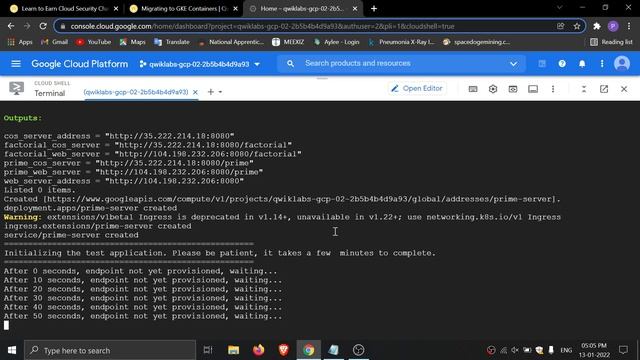Open the Windows Start menu
Screen dimensions: 640x360
tap(12, 350)
